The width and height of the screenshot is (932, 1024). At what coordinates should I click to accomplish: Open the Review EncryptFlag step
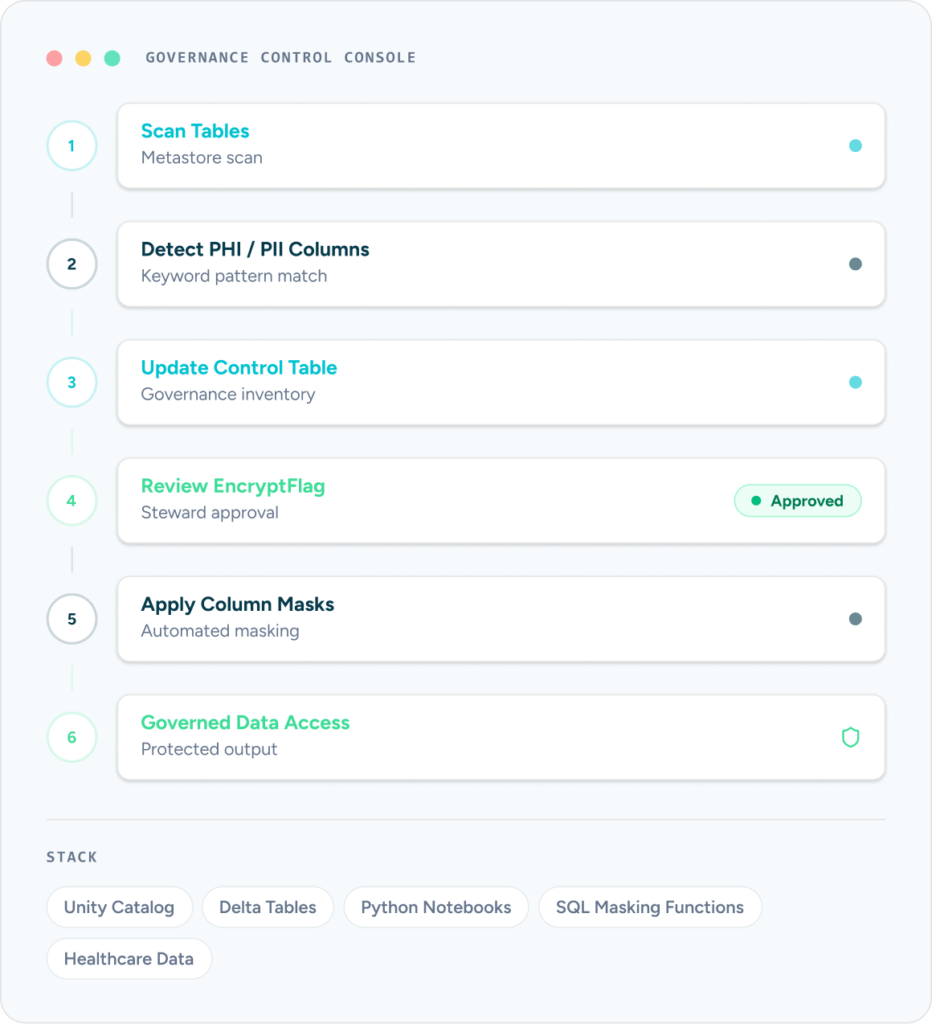(x=501, y=500)
